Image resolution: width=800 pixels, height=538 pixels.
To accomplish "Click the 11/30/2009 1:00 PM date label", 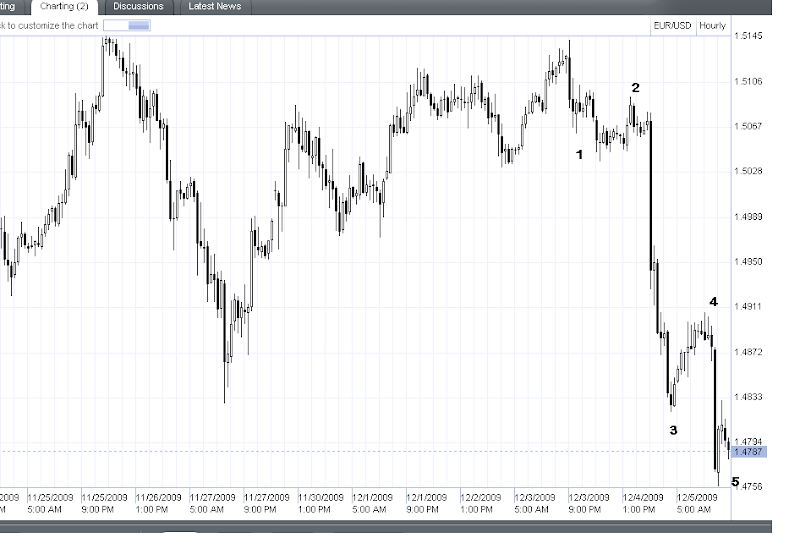I will pyautogui.click(x=320, y=503).
